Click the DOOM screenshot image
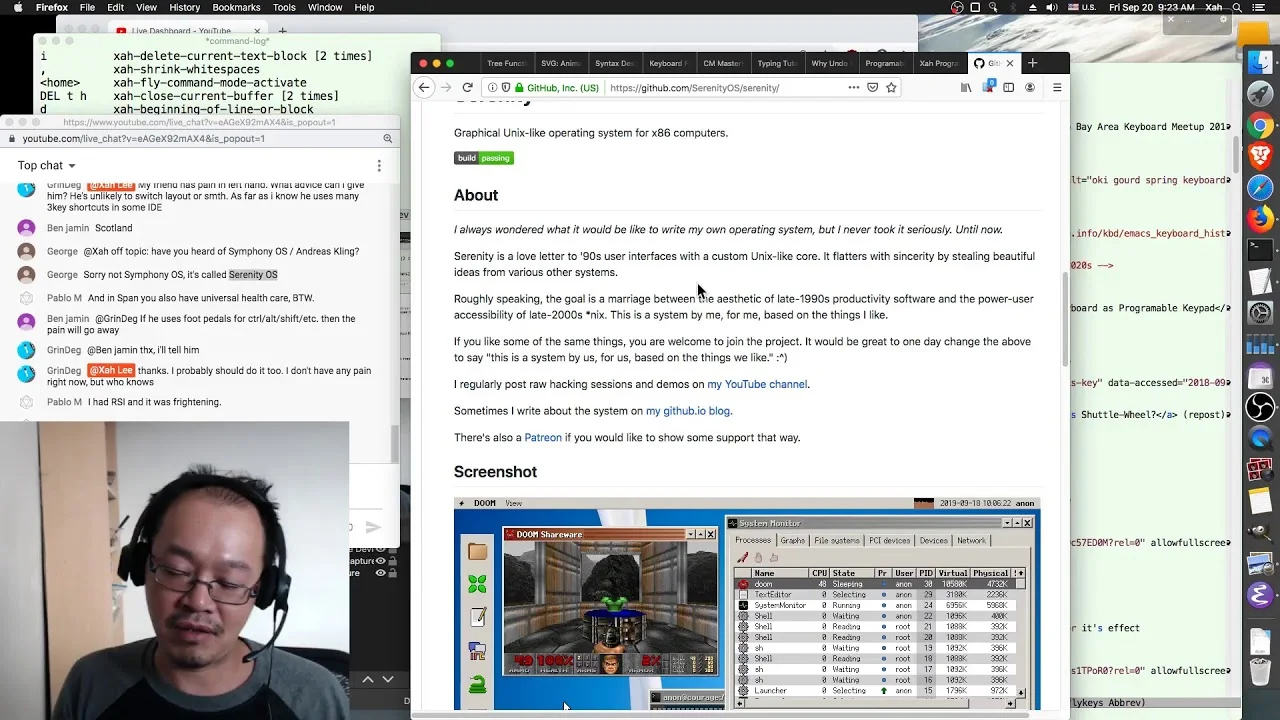Image resolution: width=1280 pixels, height=720 pixels. tap(747, 603)
